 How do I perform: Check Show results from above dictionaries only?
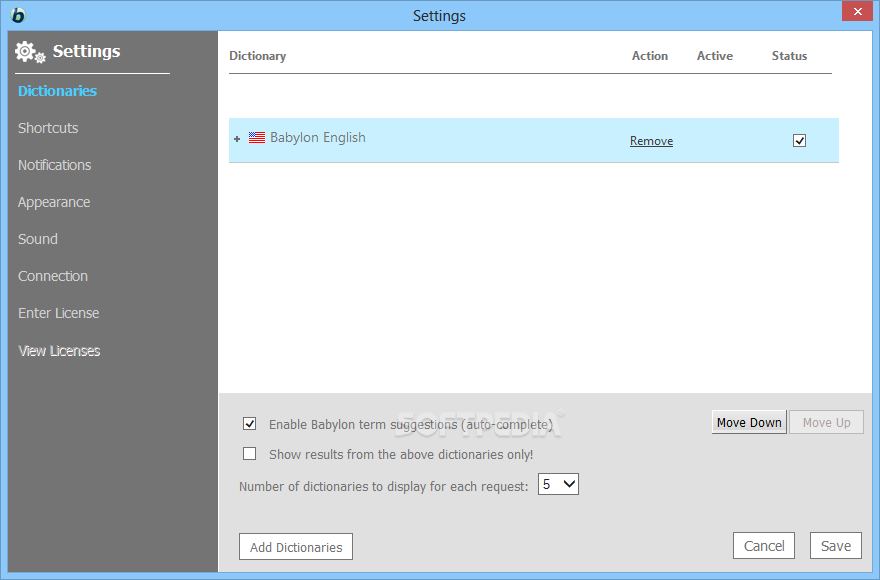(250, 453)
